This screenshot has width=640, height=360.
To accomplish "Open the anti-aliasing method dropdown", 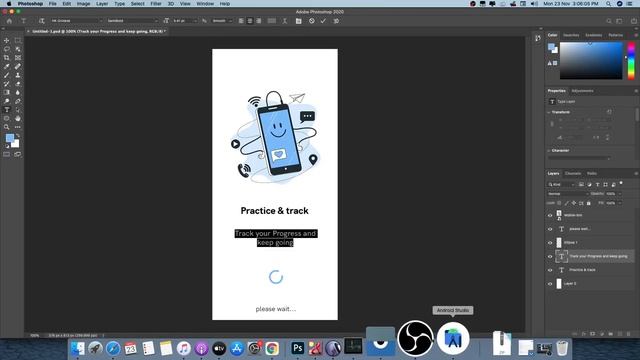I will [x=222, y=21].
